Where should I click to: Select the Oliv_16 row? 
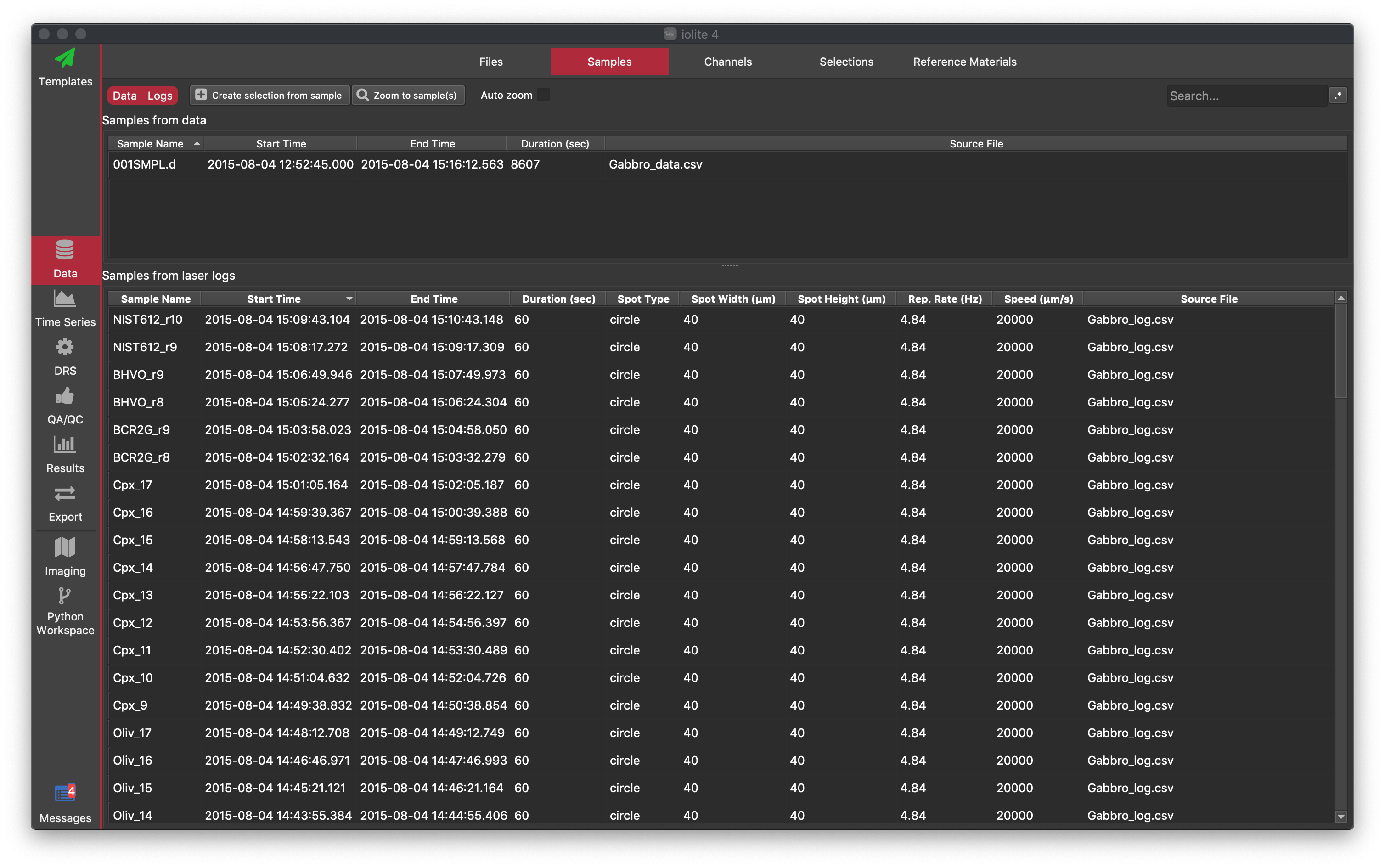coord(721,760)
